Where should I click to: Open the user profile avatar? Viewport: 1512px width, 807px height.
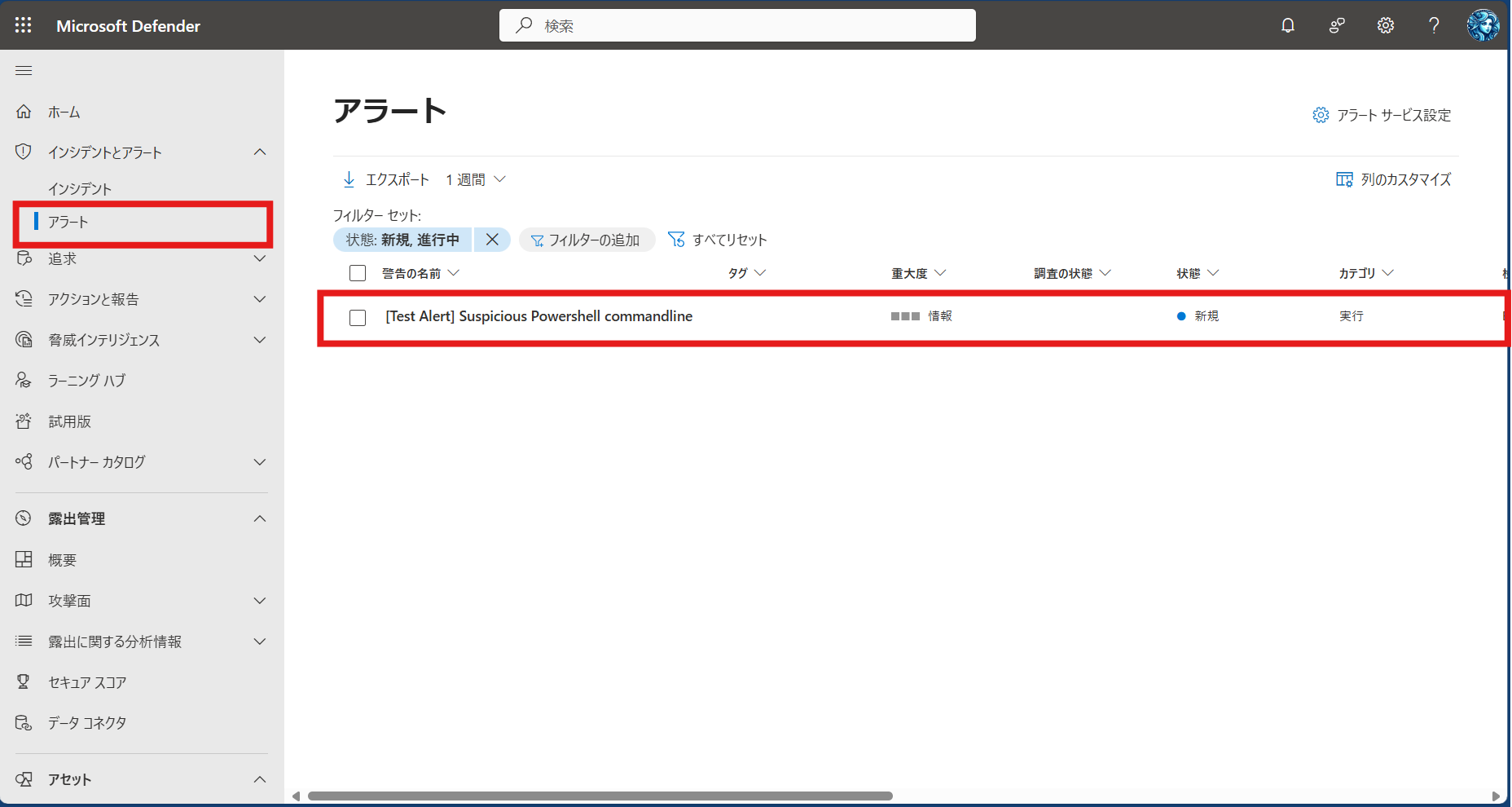(x=1483, y=25)
